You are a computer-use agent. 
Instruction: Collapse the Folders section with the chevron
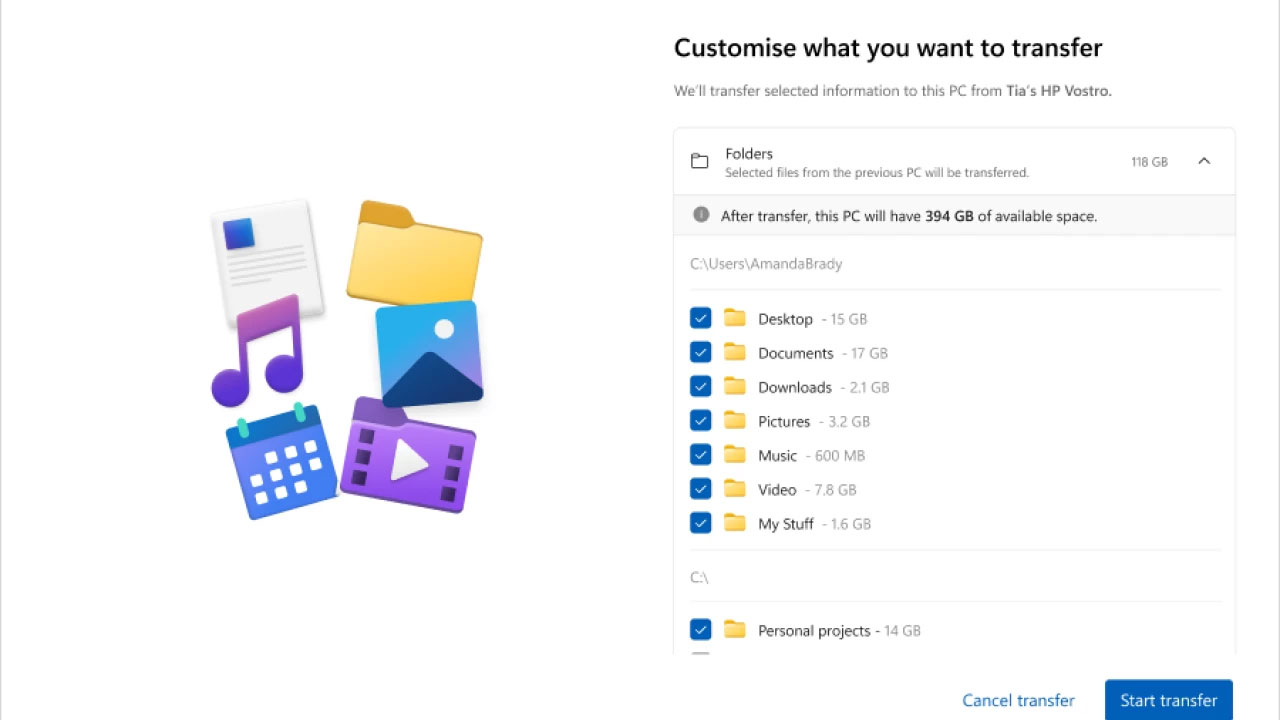pyautogui.click(x=1204, y=160)
